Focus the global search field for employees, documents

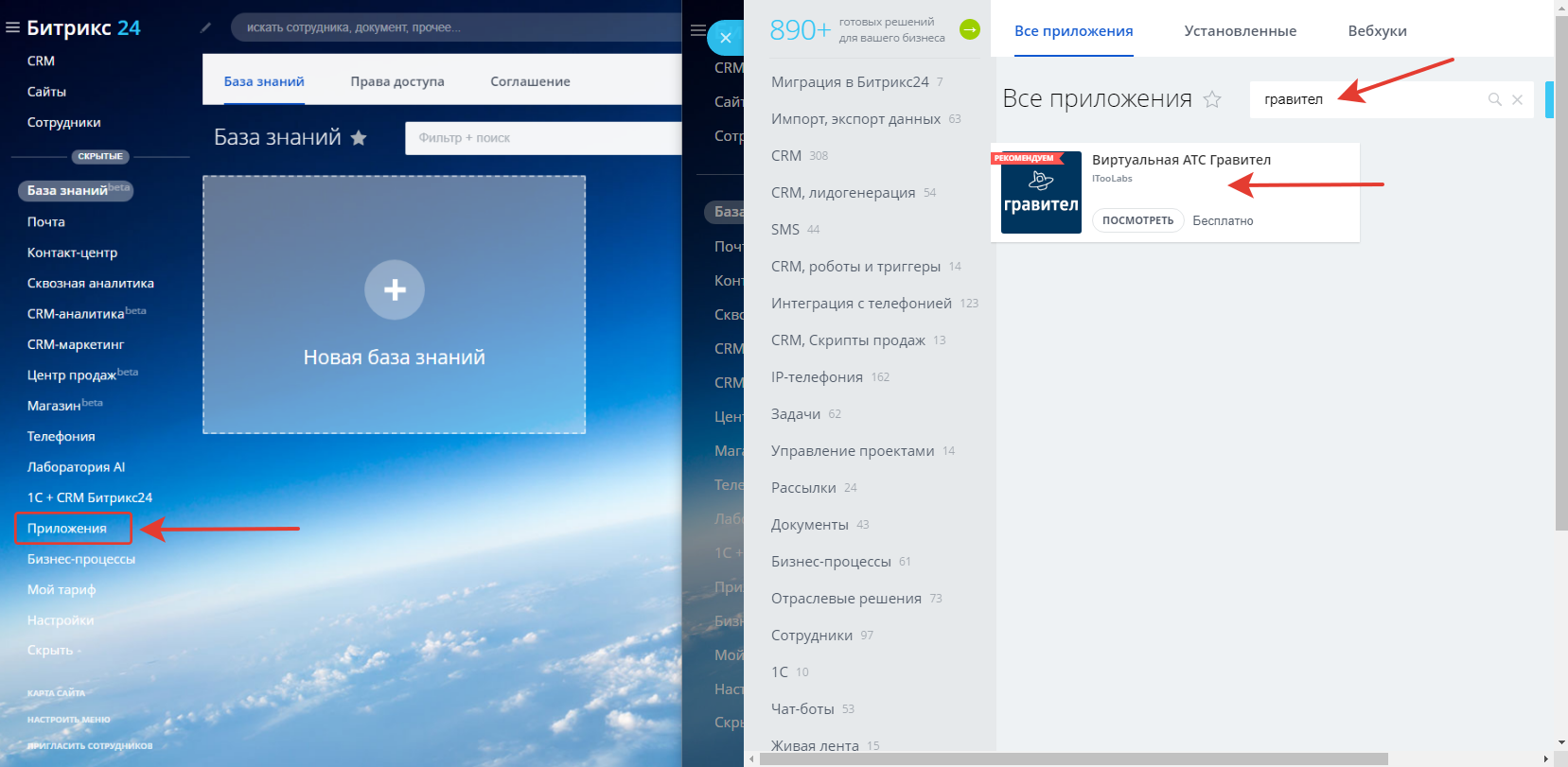pos(454,27)
